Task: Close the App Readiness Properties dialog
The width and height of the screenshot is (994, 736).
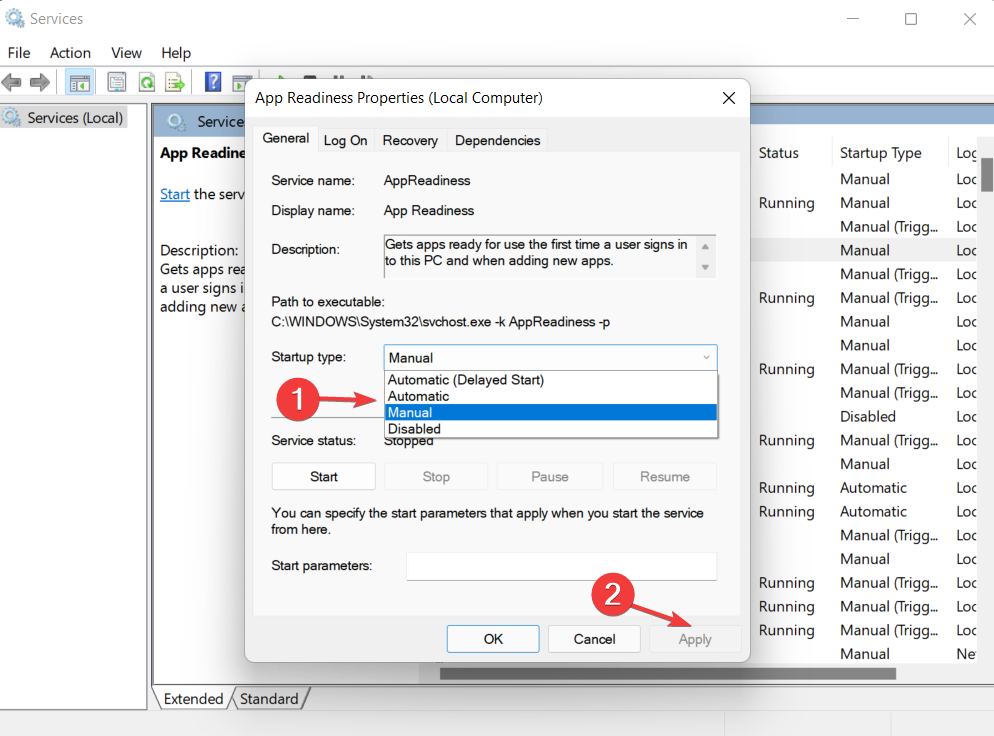Action: click(729, 98)
